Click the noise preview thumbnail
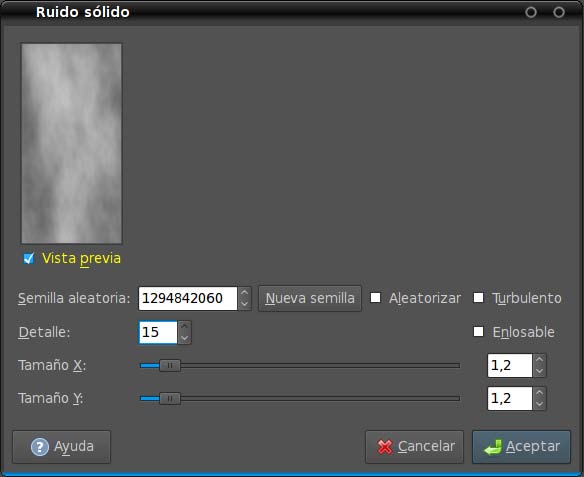This screenshot has width=584, height=477. pyautogui.click(x=72, y=144)
